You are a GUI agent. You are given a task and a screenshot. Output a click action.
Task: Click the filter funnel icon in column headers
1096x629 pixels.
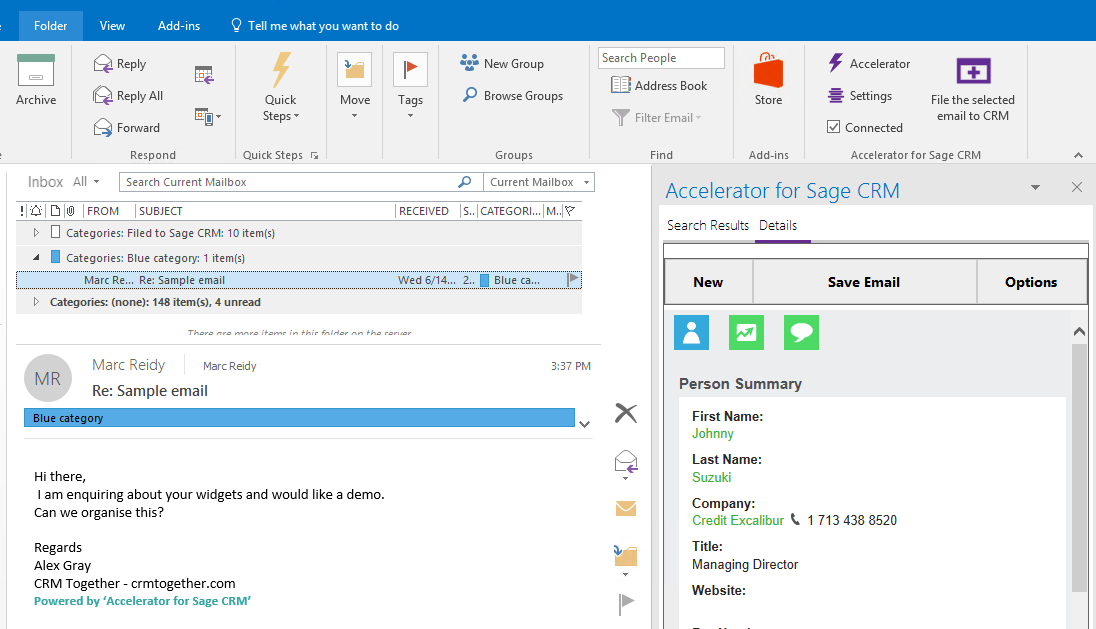click(x=570, y=211)
